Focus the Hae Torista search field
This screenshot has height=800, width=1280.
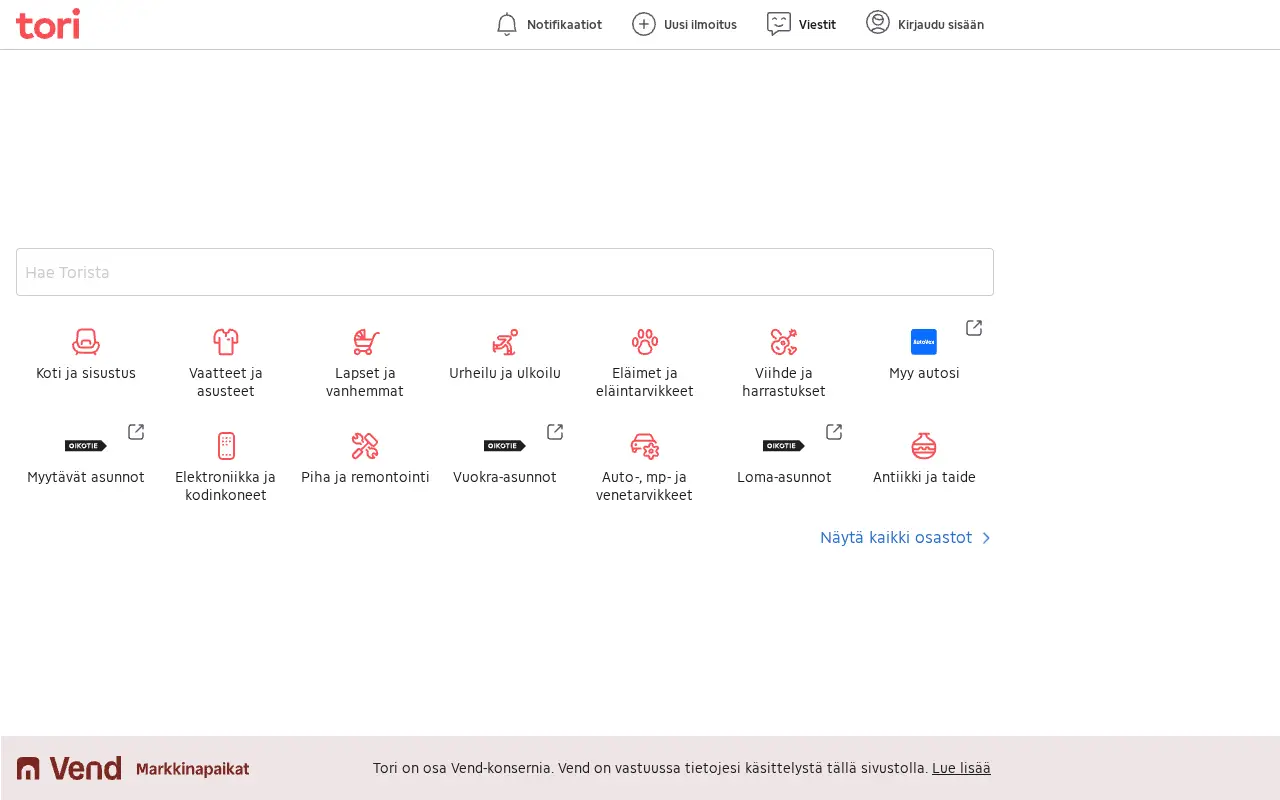click(x=505, y=272)
